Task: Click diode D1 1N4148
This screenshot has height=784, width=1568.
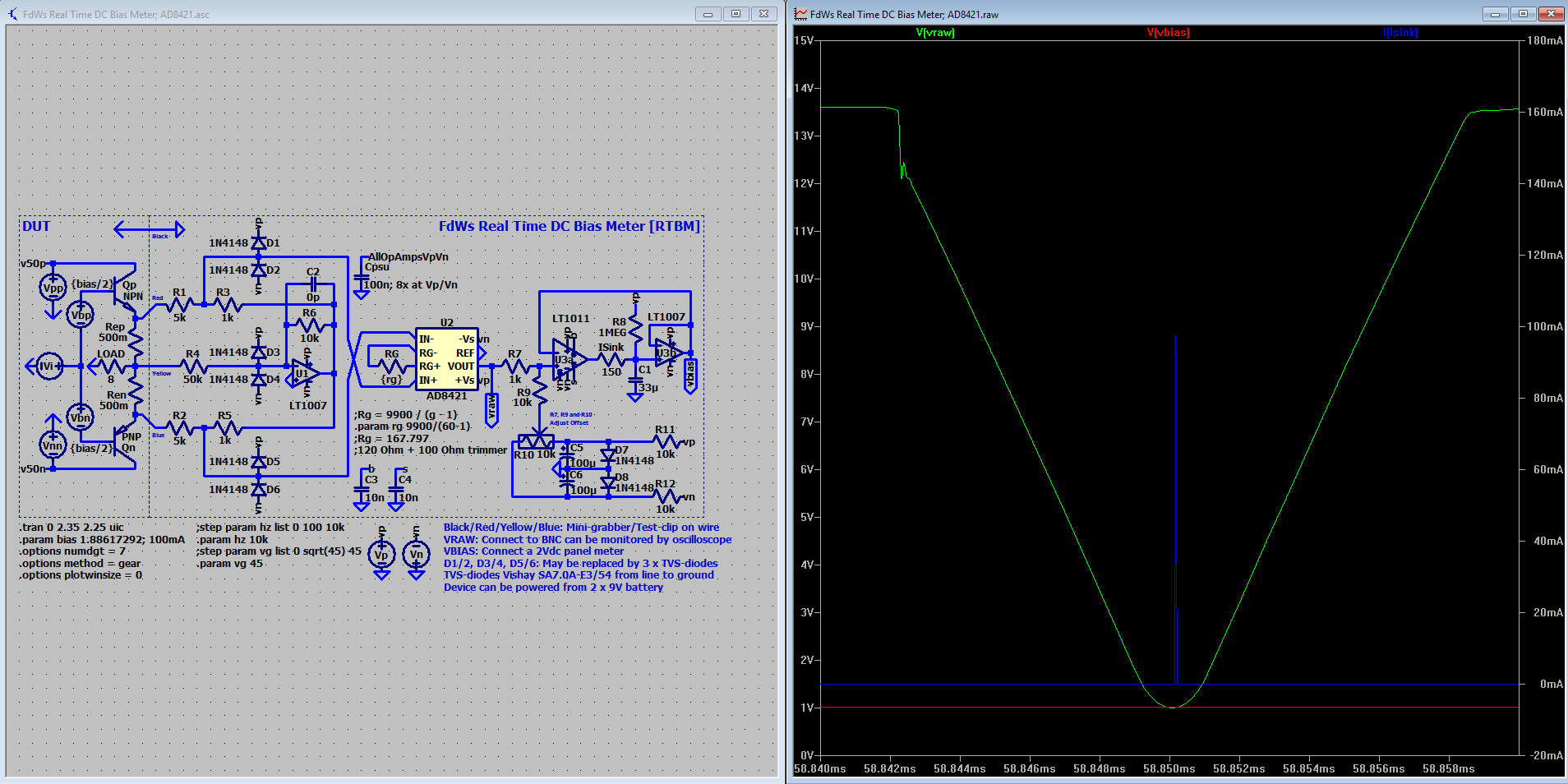Action: click(x=259, y=243)
